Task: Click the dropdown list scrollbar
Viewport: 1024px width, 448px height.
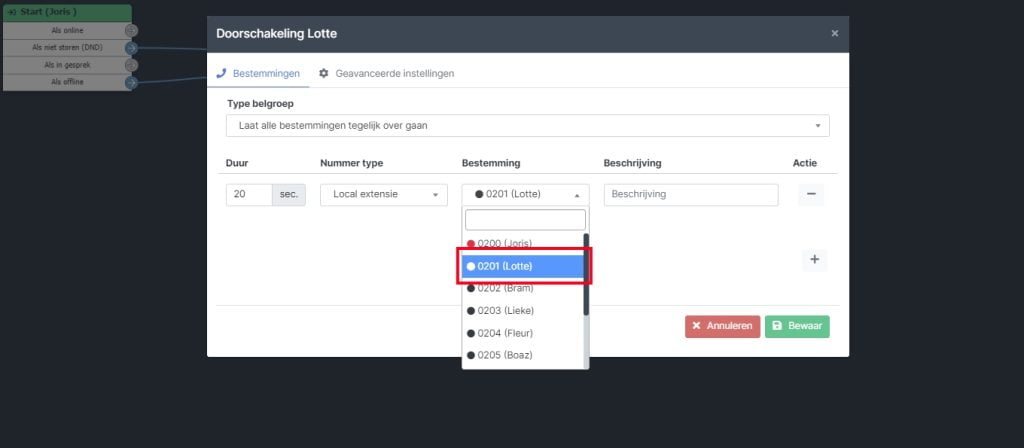Action: (x=586, y=274)
